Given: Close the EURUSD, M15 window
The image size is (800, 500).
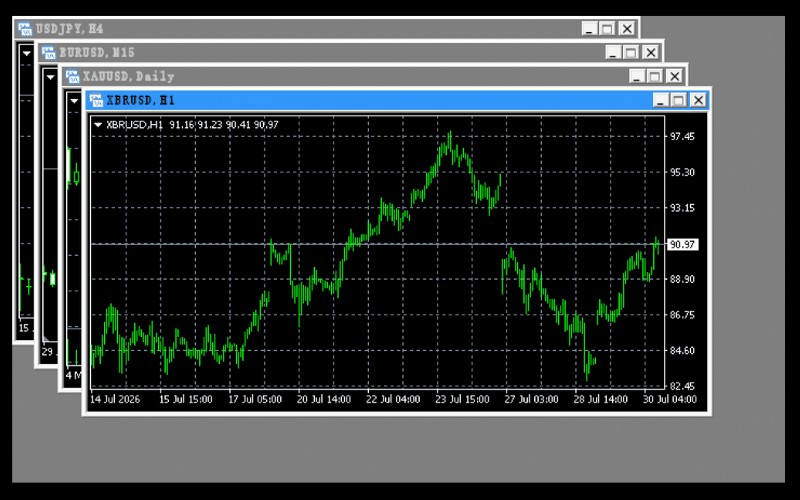Looking at the screenshot, I should point(651,52).
